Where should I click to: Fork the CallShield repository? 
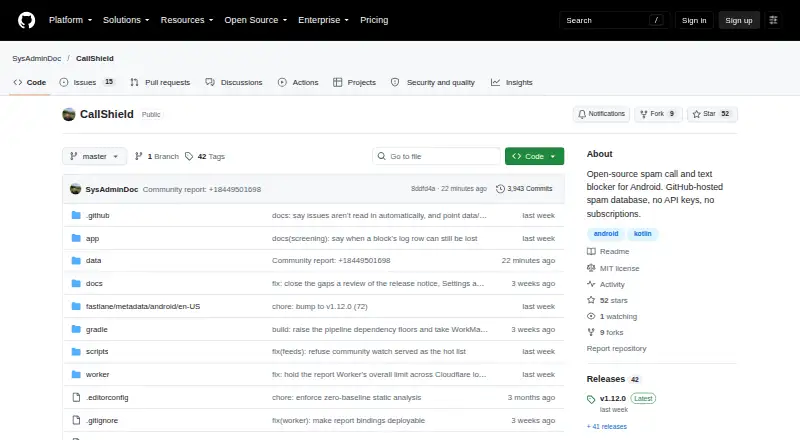(658, 114)
